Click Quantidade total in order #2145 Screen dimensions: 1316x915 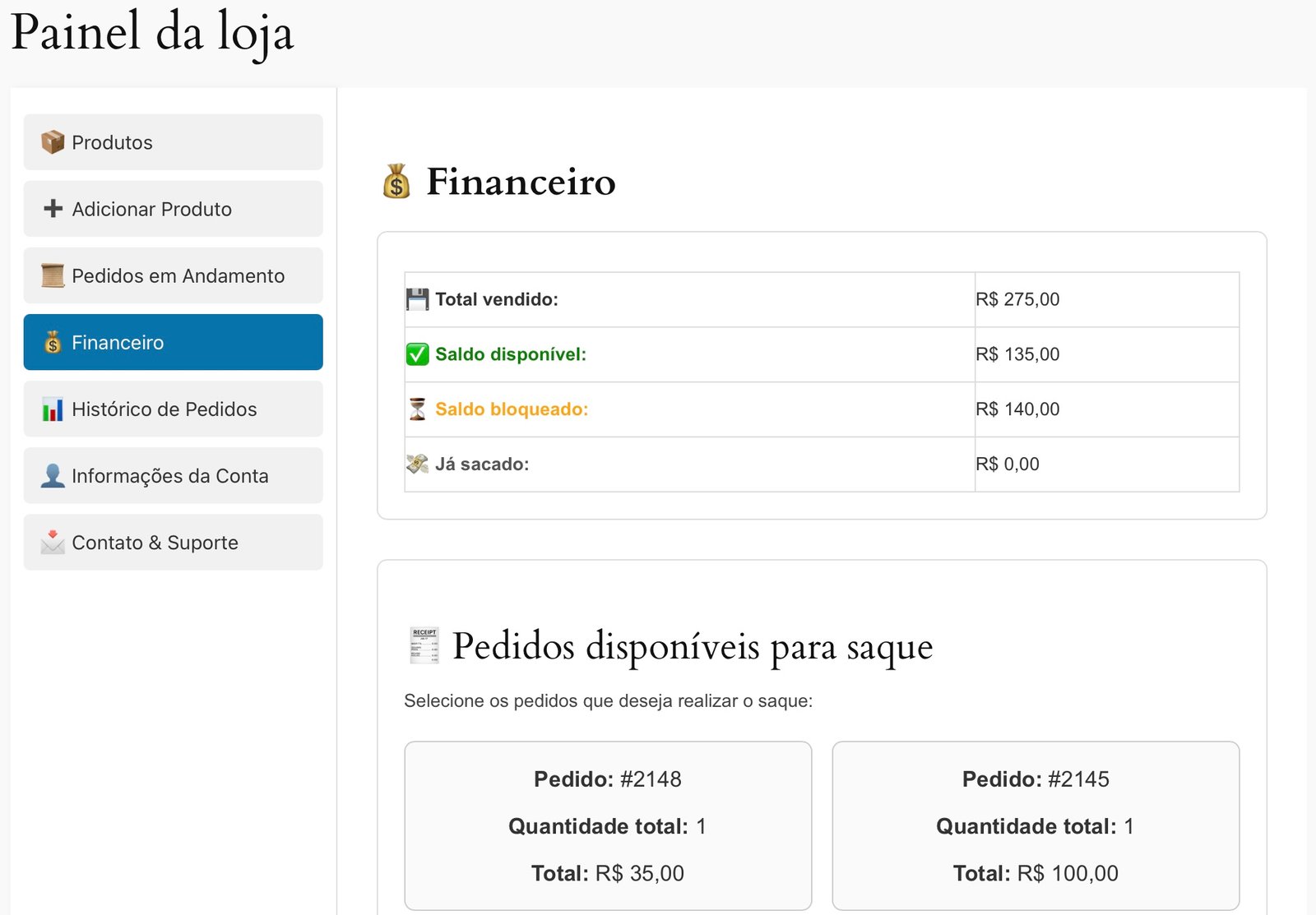(x=1036, y=826)
